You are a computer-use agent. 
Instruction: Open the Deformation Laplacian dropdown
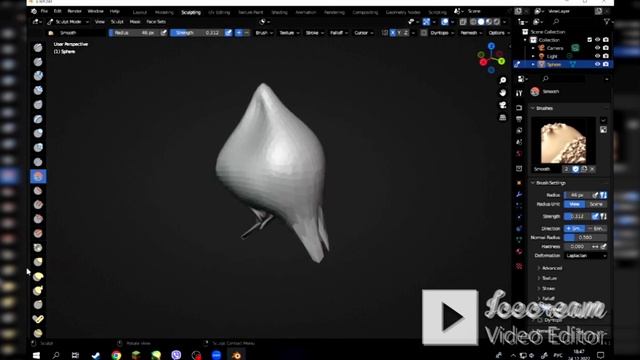pyautogui.click(x=586, y=256)
